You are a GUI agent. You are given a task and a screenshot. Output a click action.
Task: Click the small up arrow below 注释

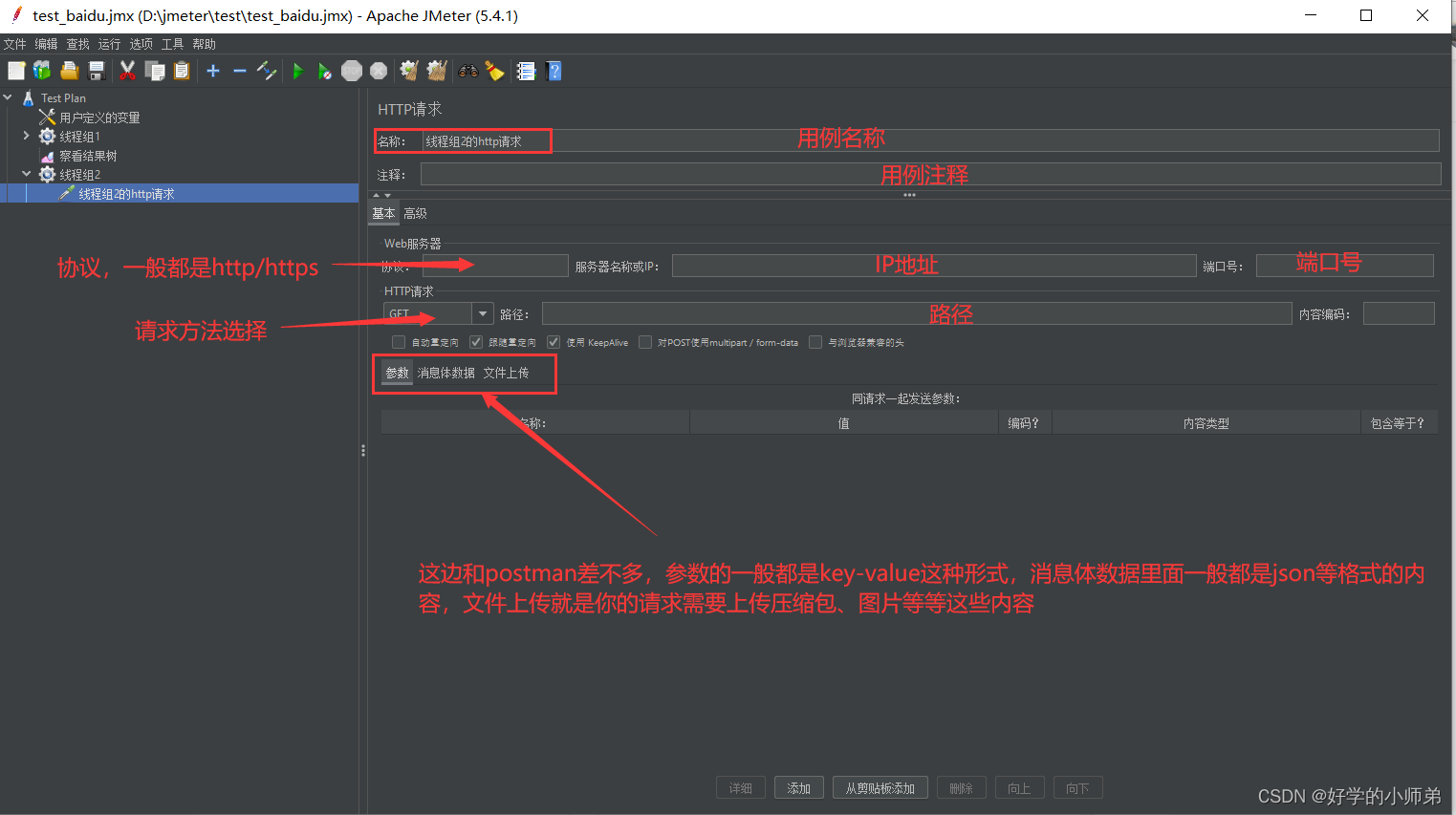pyautogui.click(x=377, y=195)
